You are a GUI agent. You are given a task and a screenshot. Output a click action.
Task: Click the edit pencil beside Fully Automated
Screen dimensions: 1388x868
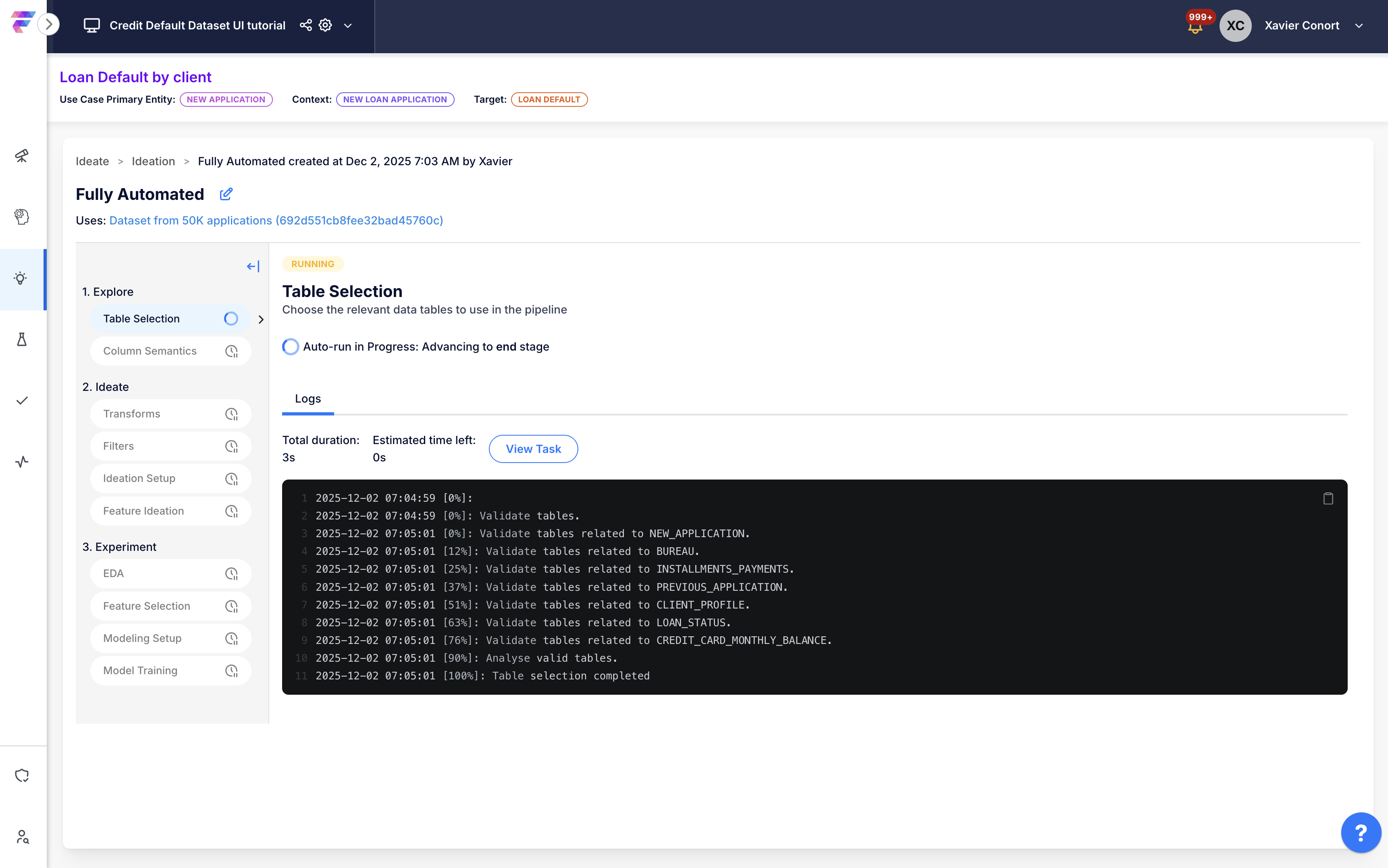(x=226, y=194)
